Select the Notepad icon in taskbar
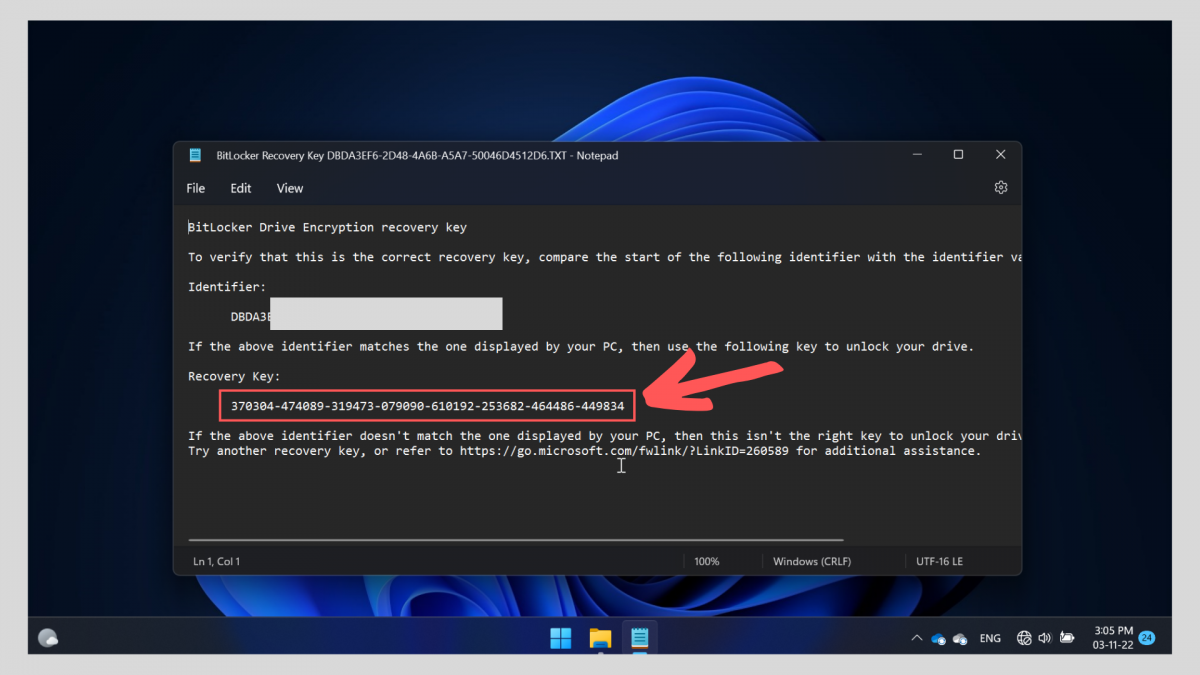 (639, 637)
